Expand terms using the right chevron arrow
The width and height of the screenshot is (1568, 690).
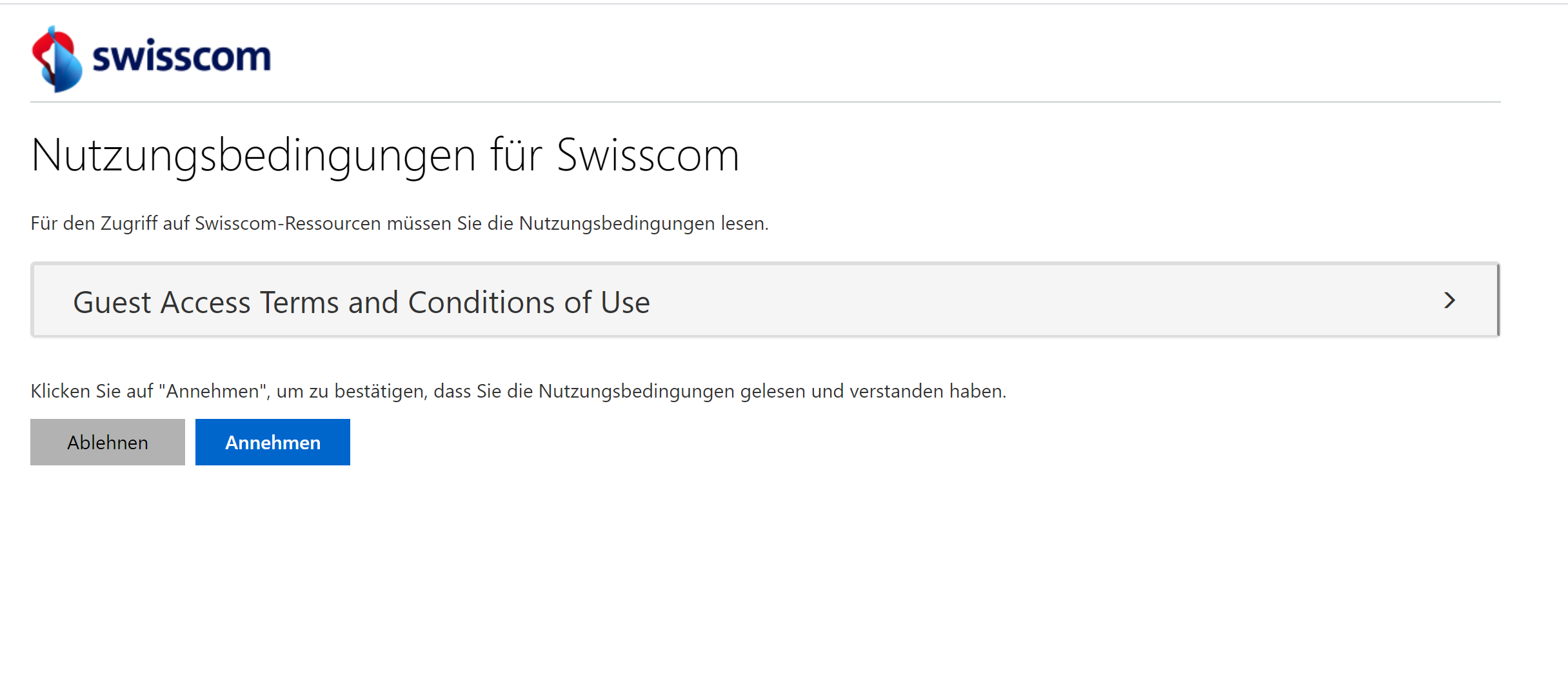pyautogui.click(x=1449, y=300)
